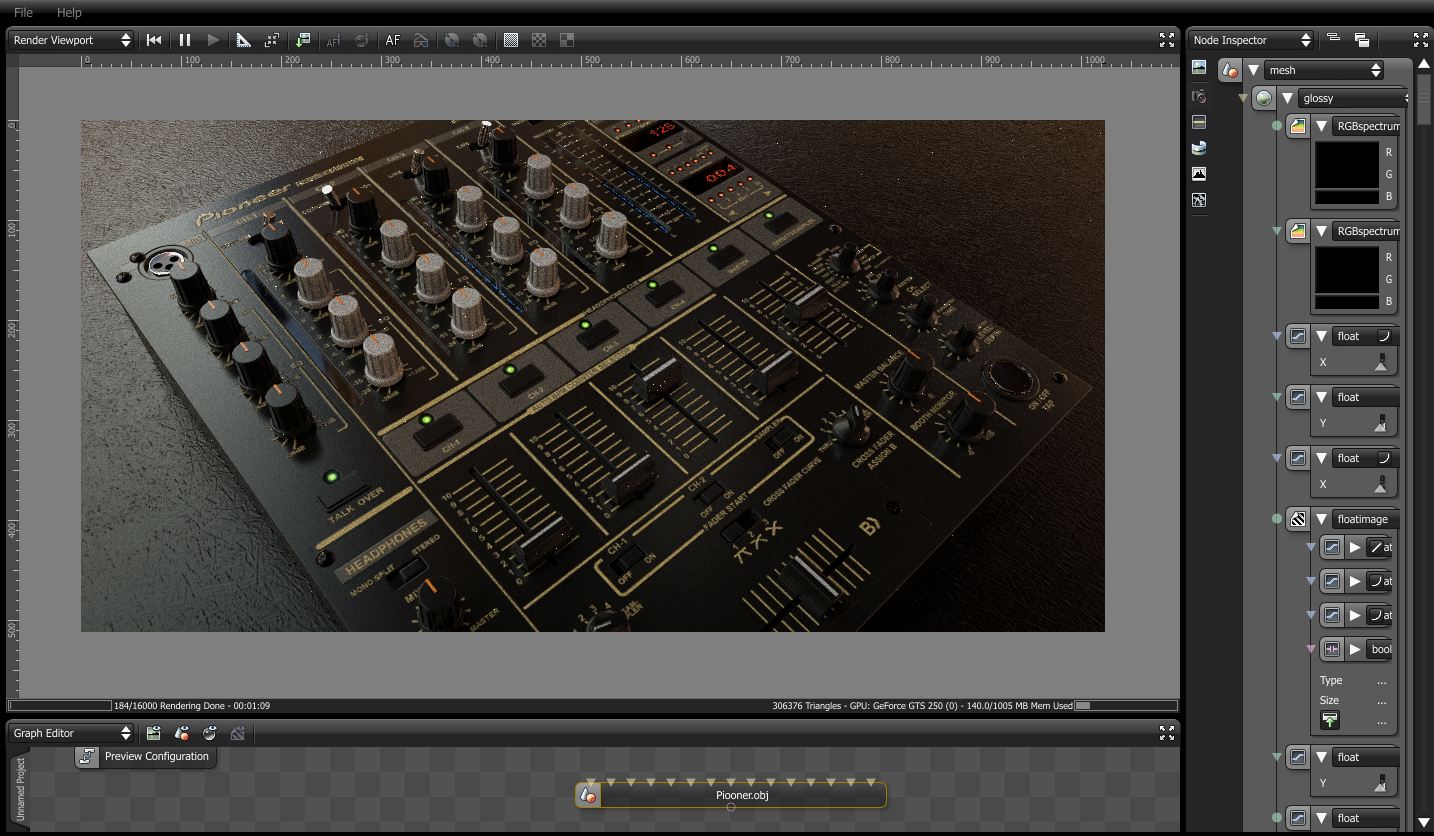Screen dimensions: 1434x836
Task: Open the glossy material type dropdown
Action: 1353,98
